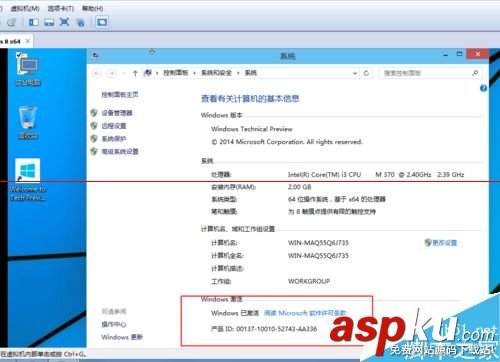Click the shield icon beside 系统保护
Image resolution: width=500 pixels, height=362 pixels.
(94, 138)
